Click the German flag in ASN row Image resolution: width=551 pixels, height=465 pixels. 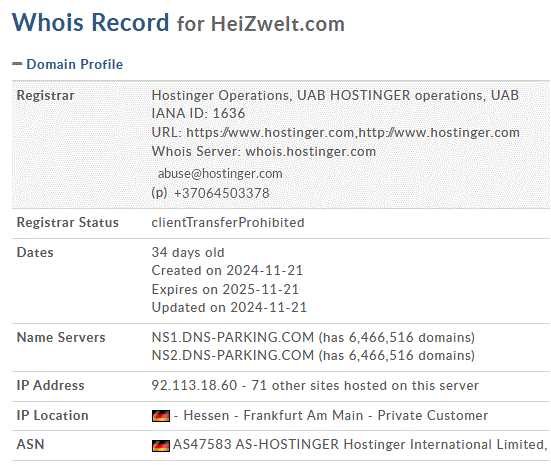tap(161, 445)
